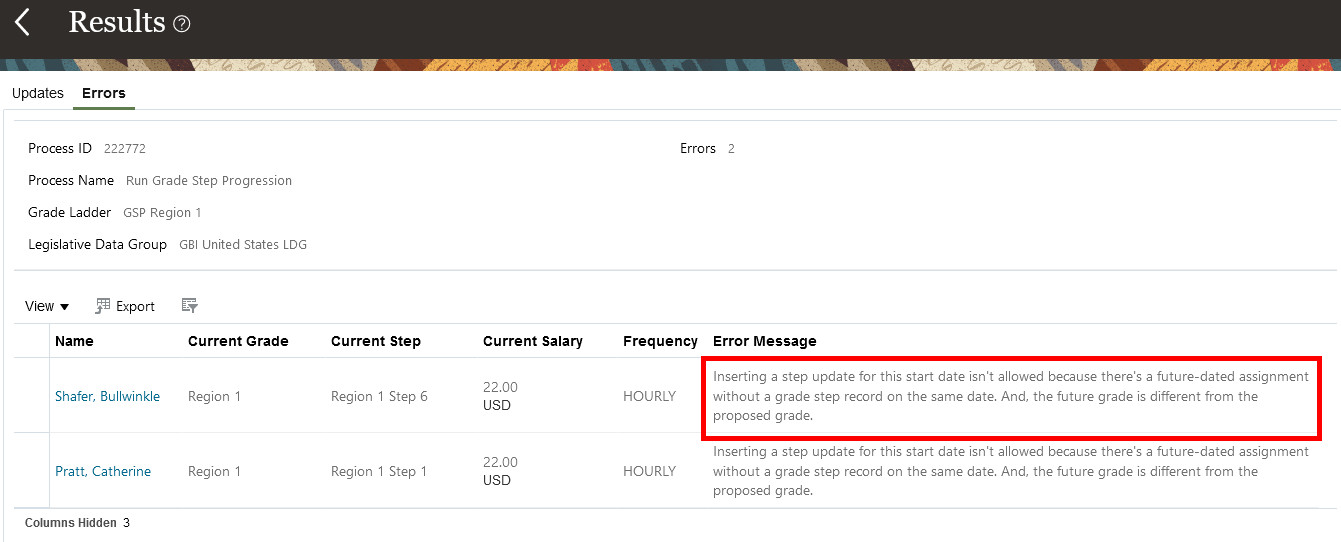Go back using the back arrow
Screen dimensions: 1341x542
click(x=22, y=22)
